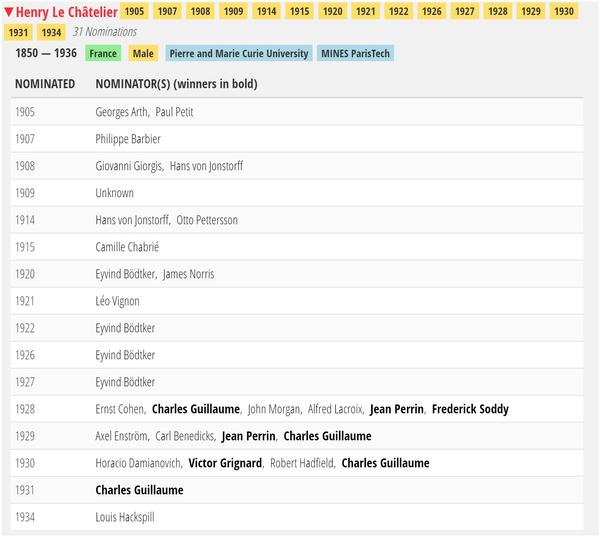Image resolution: width=600 pixels, height=537 pixels.
Task: Open the Henry Le Châtelier name link
Action: click(x=67, y=12)
